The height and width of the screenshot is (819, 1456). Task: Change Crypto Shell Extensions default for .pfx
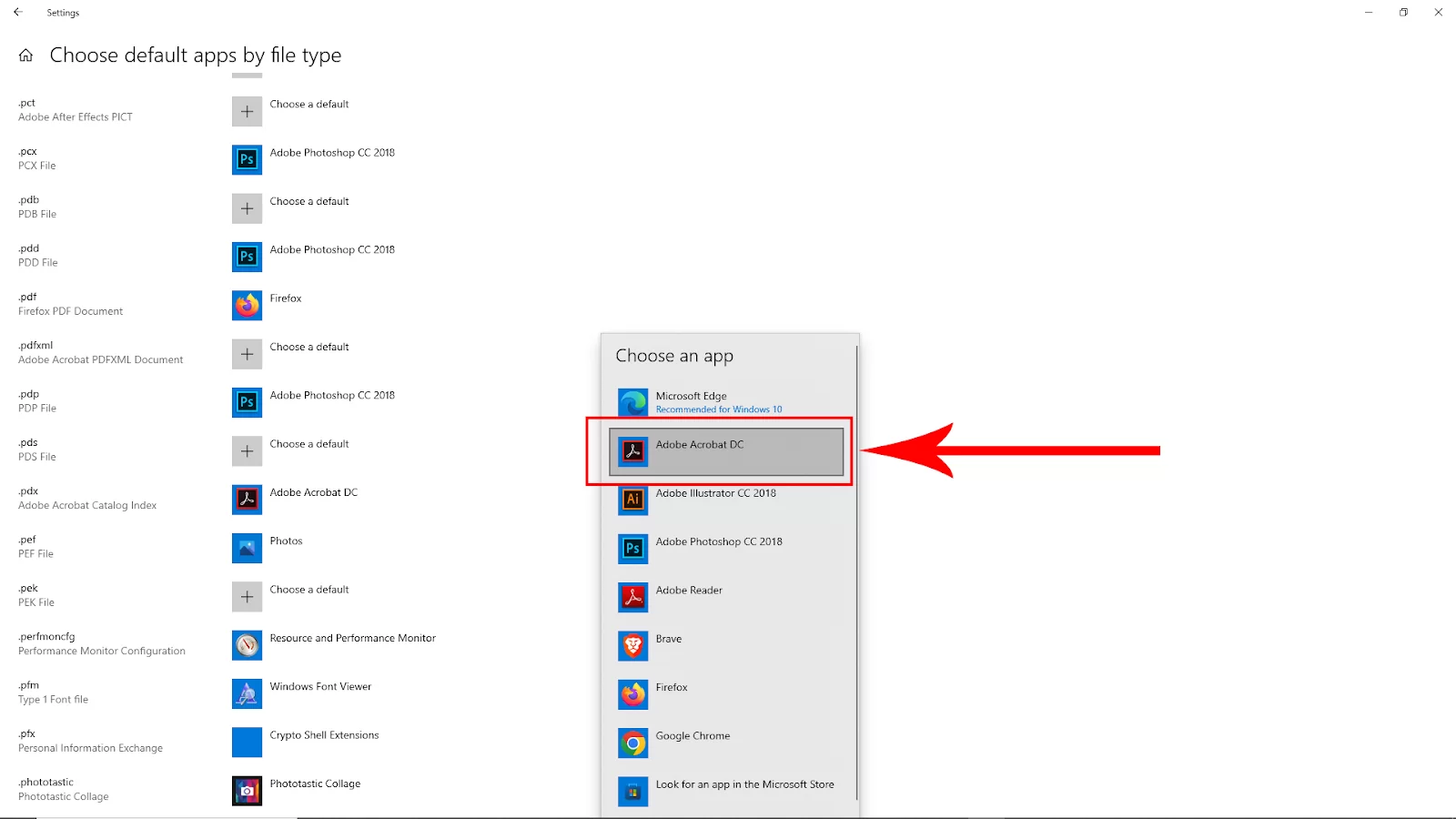point(324,735)
